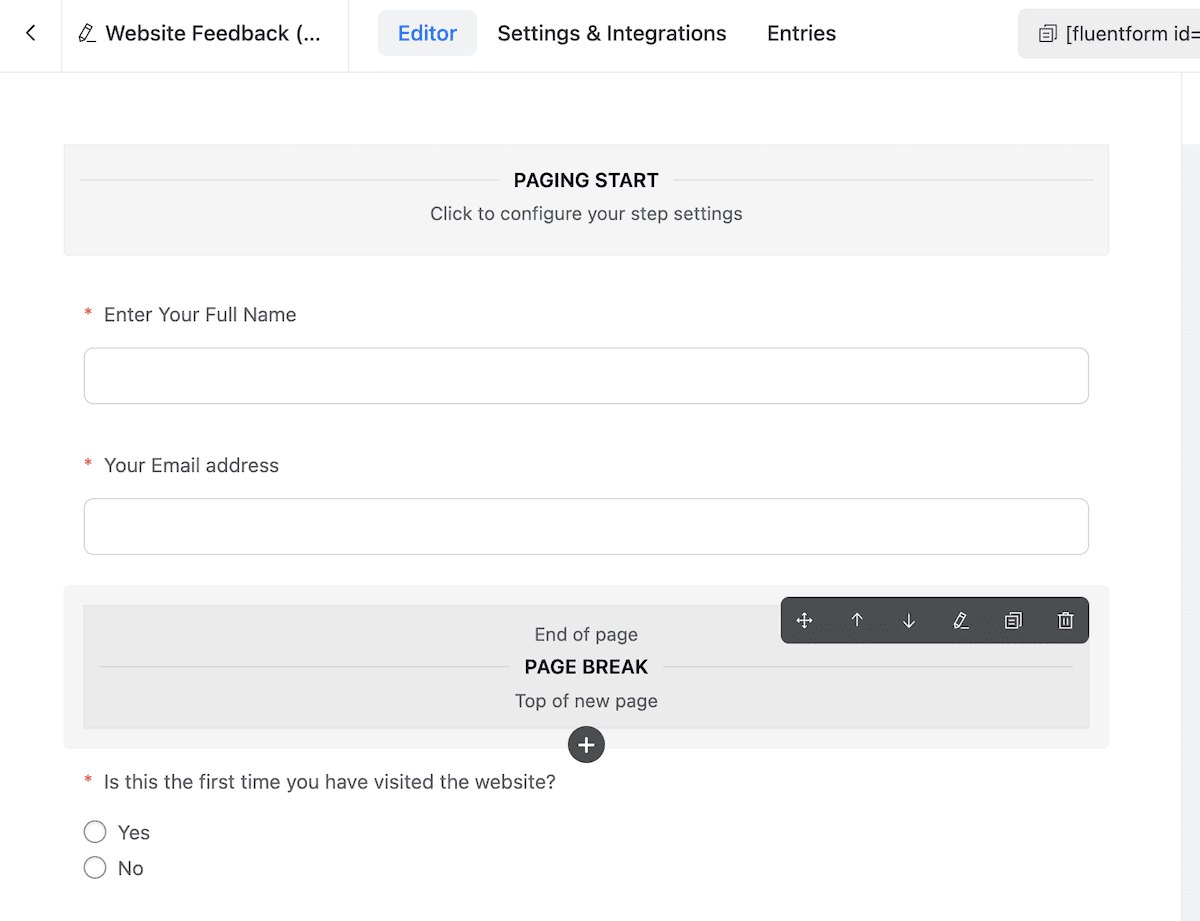Viewport: 1200px width, 921px height.
Task: Switch to the Editor tab
Action: 427,33
